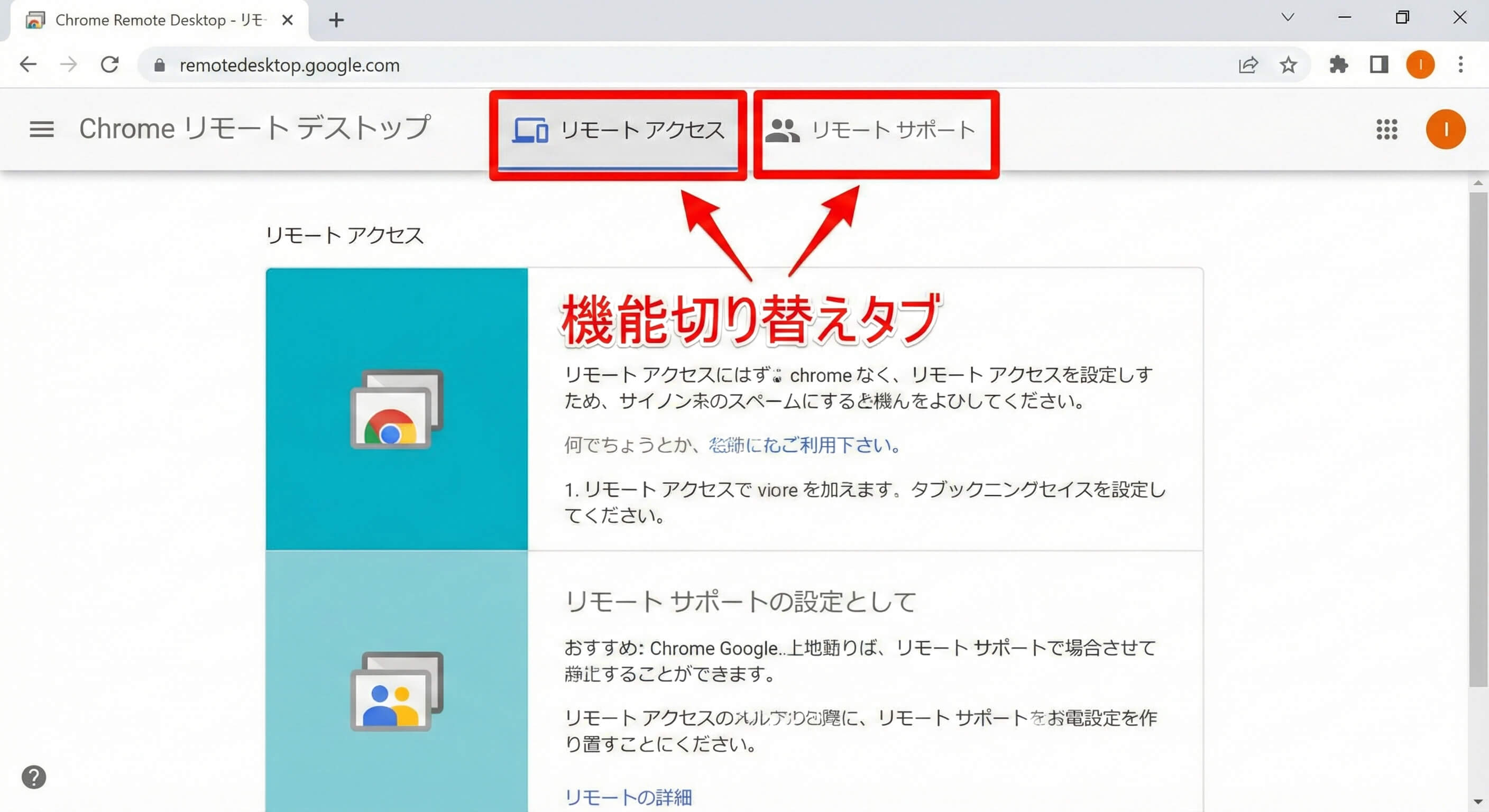Open the browser side panel icon
This screenshot has width=1489, height=812.
(1378, 64)
